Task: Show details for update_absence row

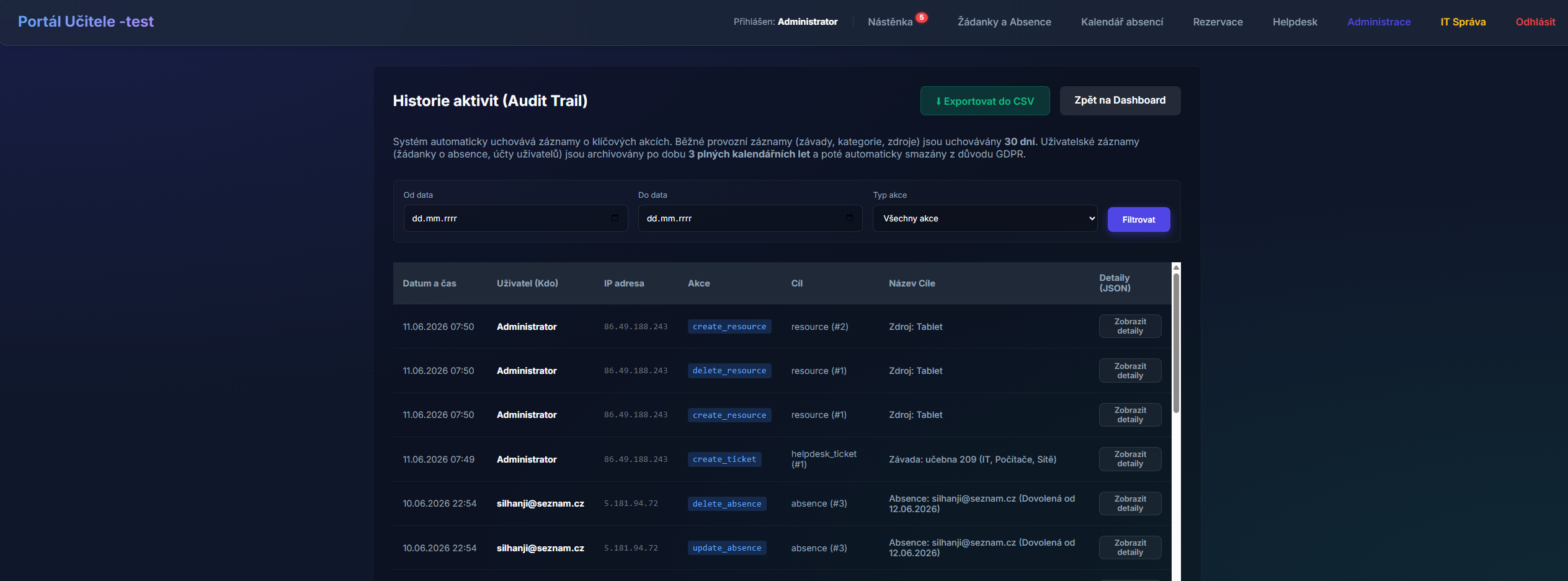Action: (1130, 548)
